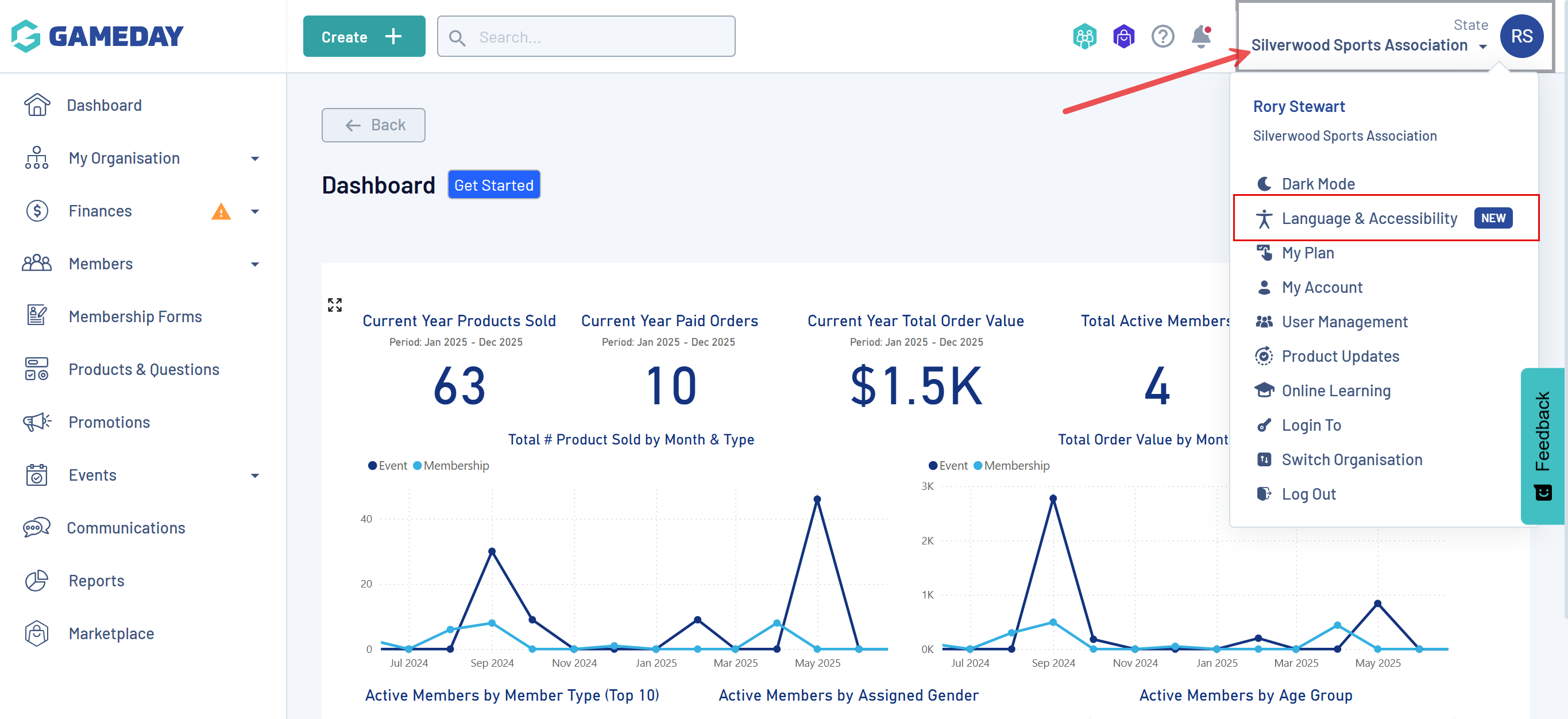The height and width of the screenshot is (719, 1568).
Task: Click the notification bell icon
Action: click(1200, 37)
